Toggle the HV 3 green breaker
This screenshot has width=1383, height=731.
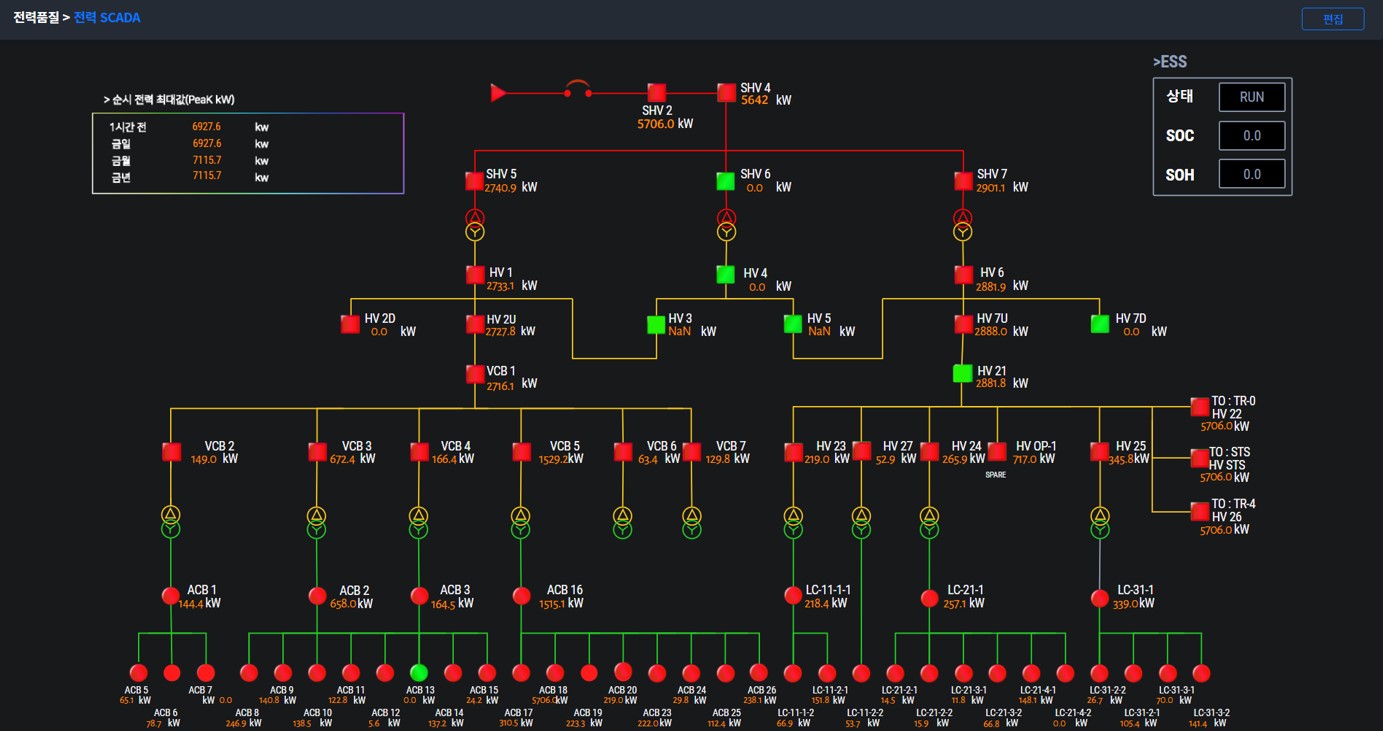click(656, 324)
